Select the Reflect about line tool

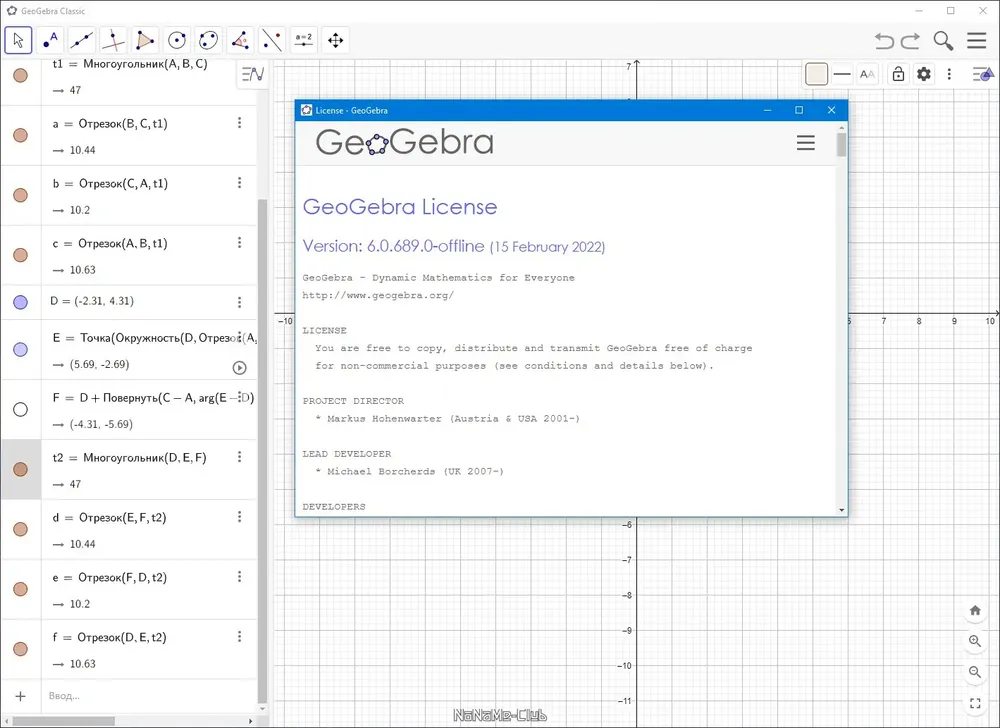(272, 41)
